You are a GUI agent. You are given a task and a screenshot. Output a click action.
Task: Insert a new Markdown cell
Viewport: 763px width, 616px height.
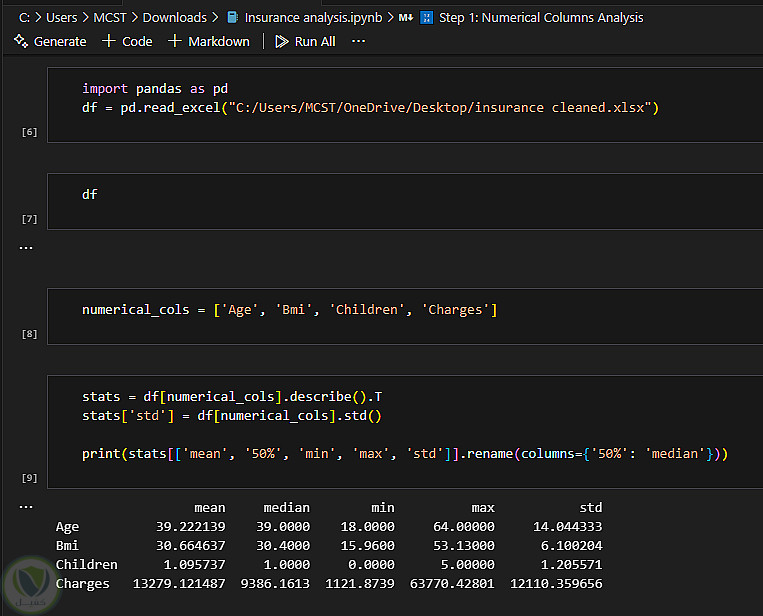(209, 41)
